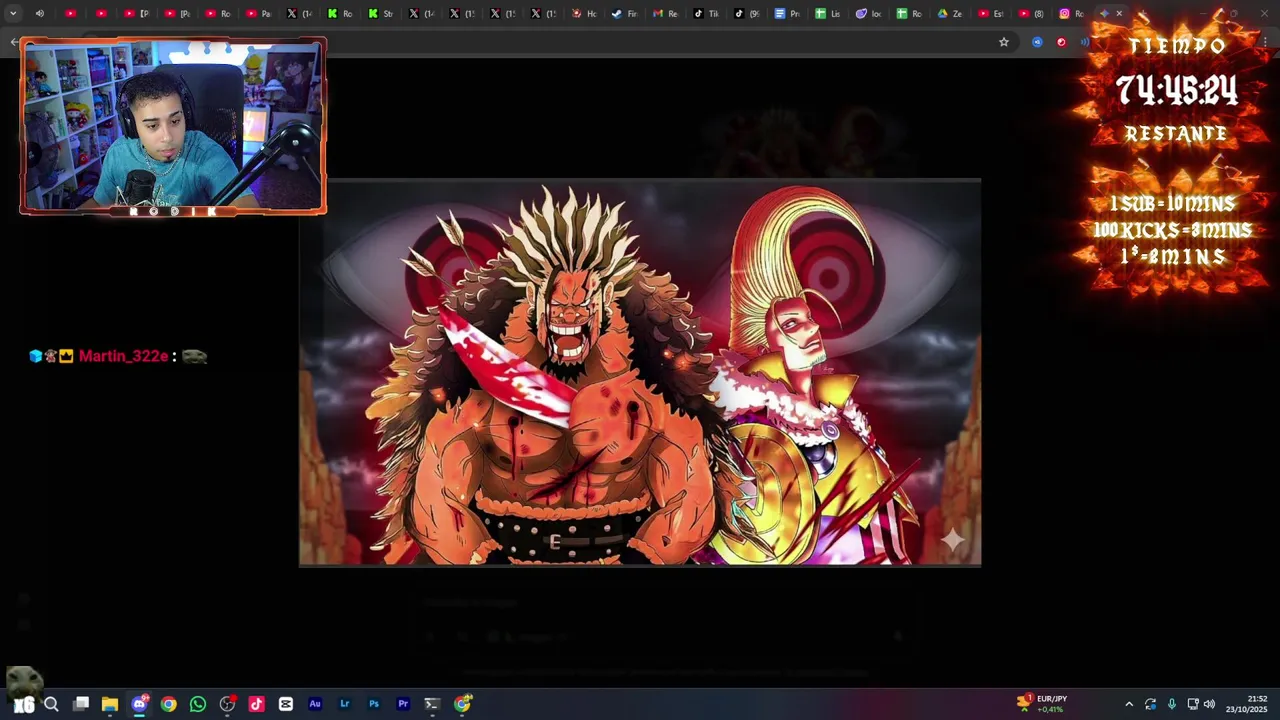Launch Adobe Lightroom from the taskbar
The width and height of the screenshot is (1280, 720).
point(344,704)
